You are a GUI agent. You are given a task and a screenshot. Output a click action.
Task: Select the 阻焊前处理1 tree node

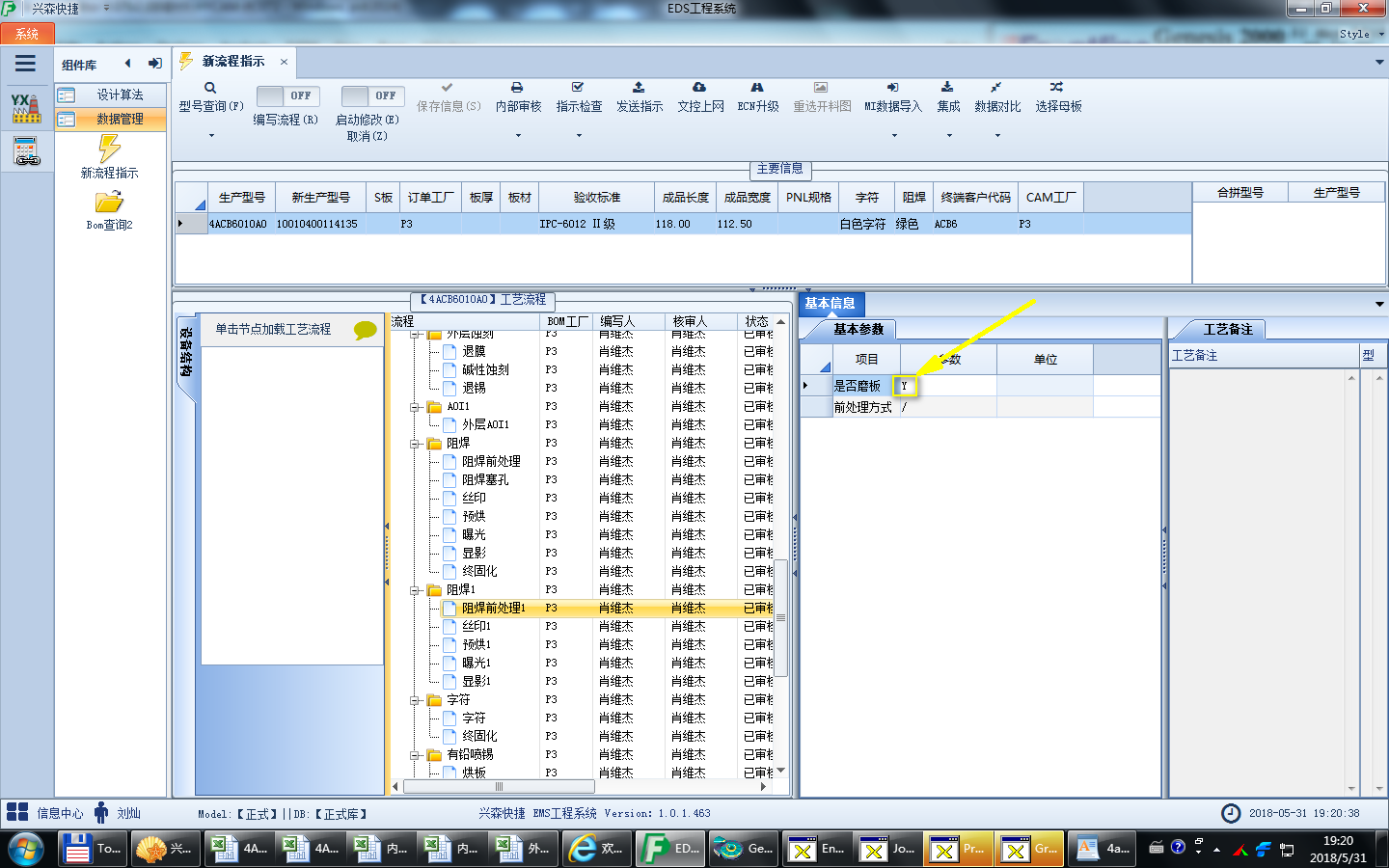click(x=493, y=609)
